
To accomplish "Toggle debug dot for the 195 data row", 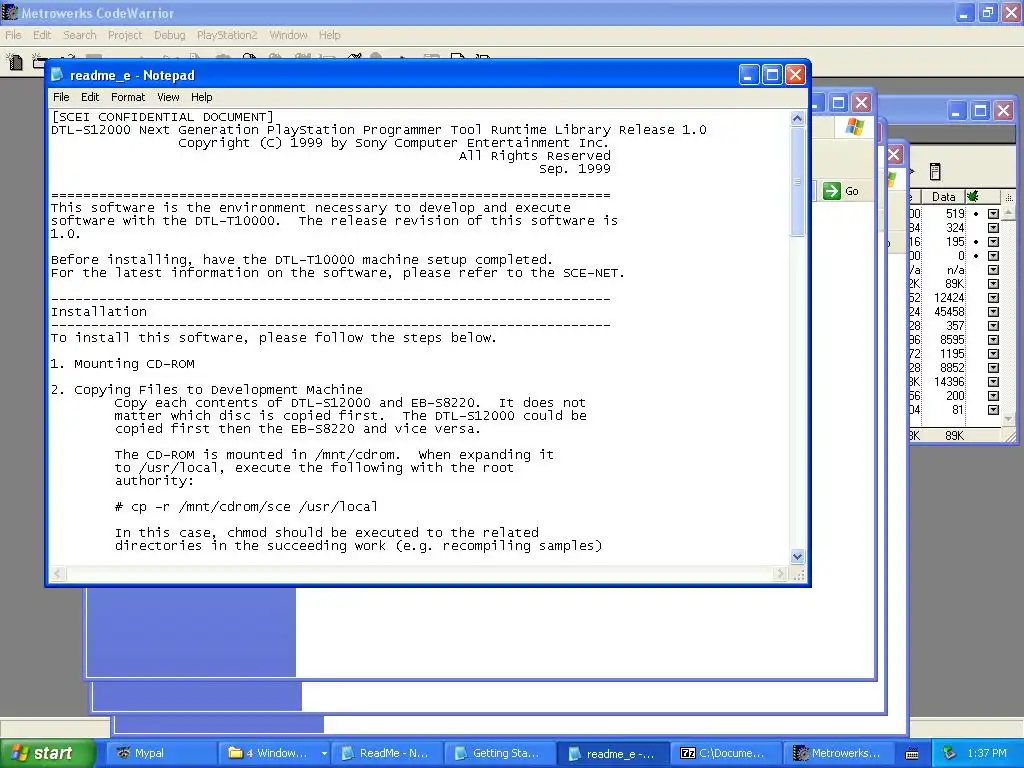I will pyautogui.click(x=976, y=242).
